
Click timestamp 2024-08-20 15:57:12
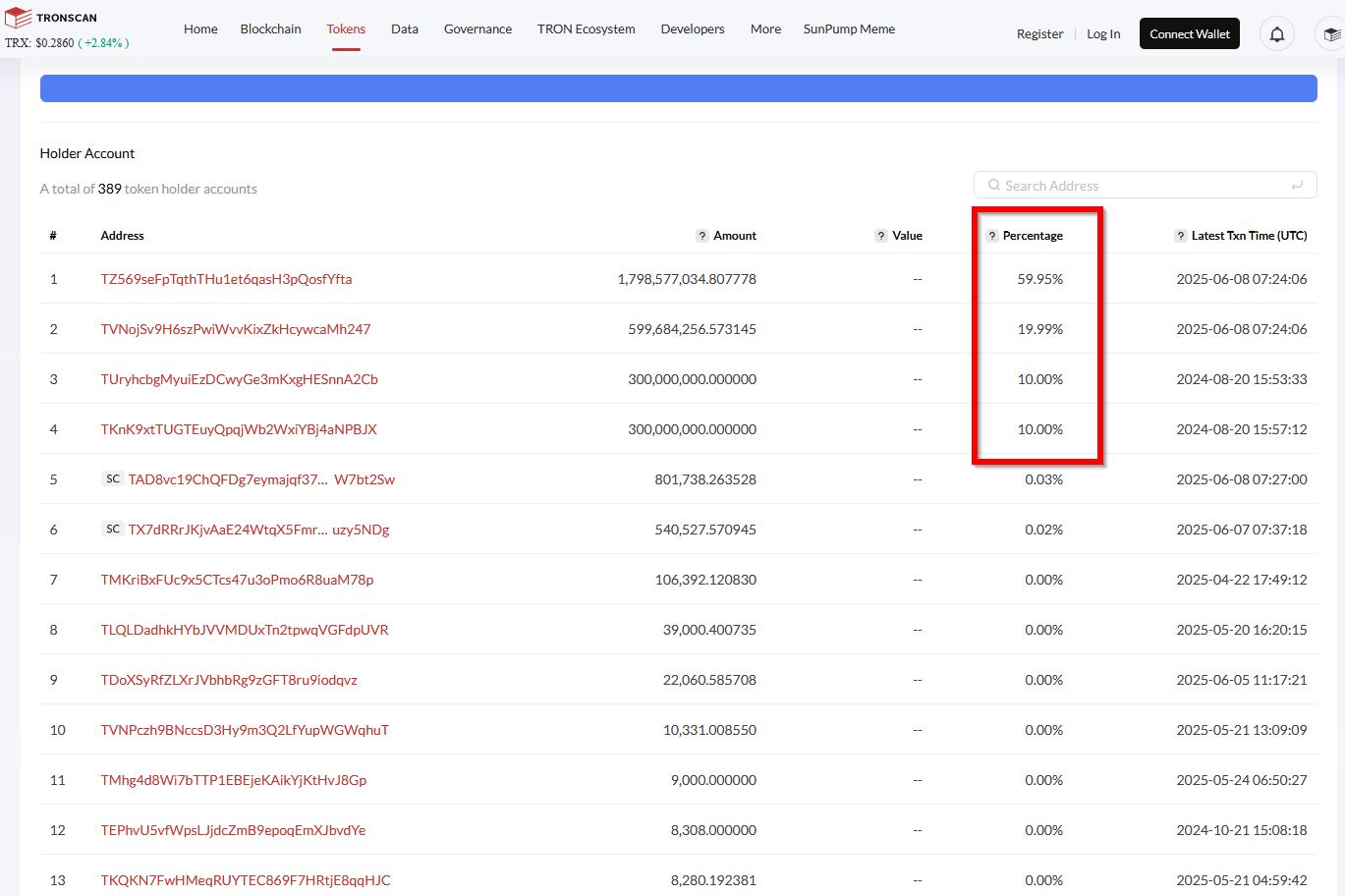(1242, 429)
